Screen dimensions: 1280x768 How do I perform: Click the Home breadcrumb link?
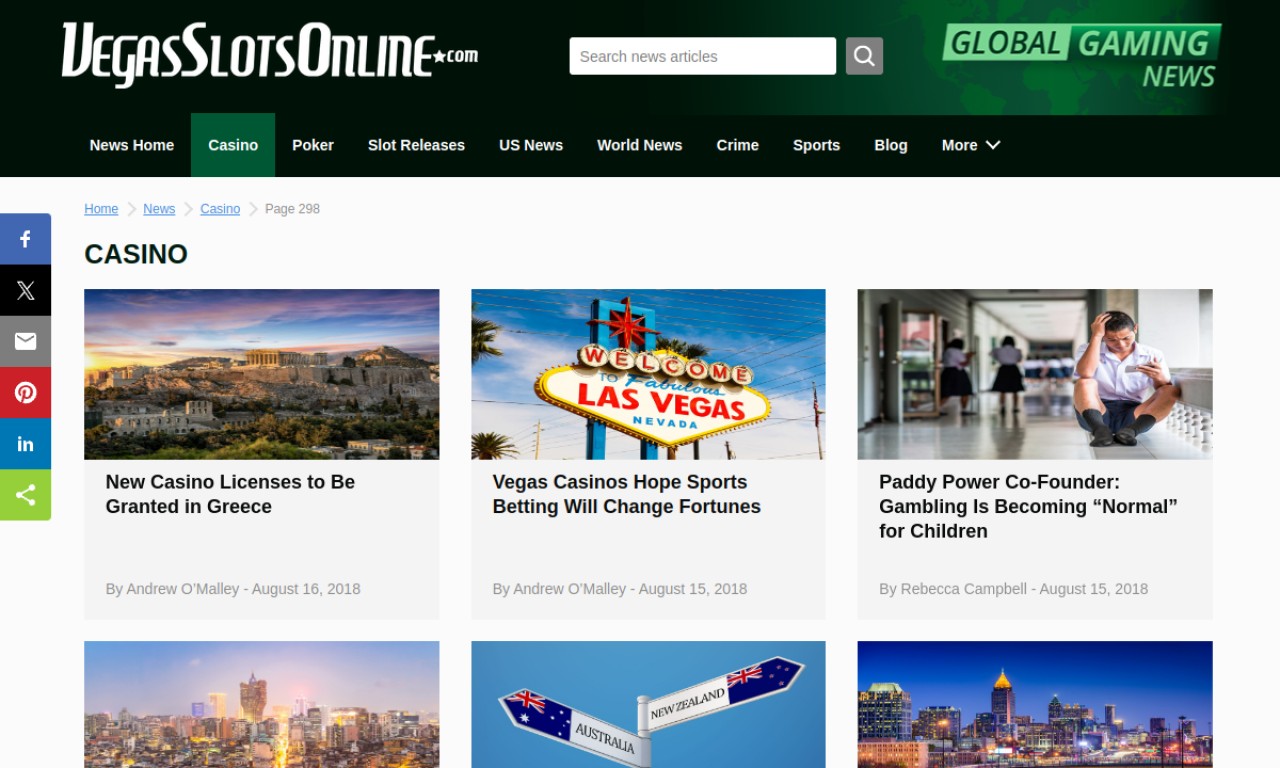coord(101,209)
